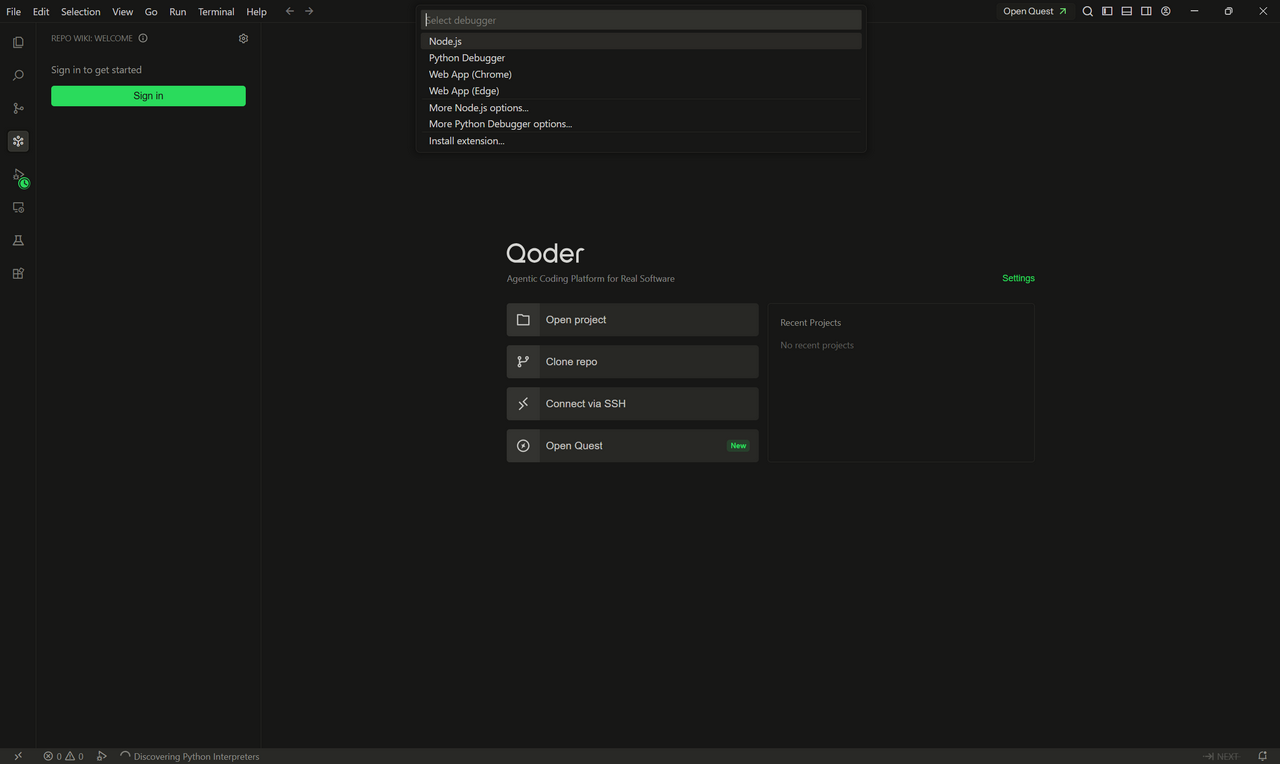The height and width of the screenshot is (764, 1280).
Task: Open Run and Debug view
Action: tap(18, 175)
